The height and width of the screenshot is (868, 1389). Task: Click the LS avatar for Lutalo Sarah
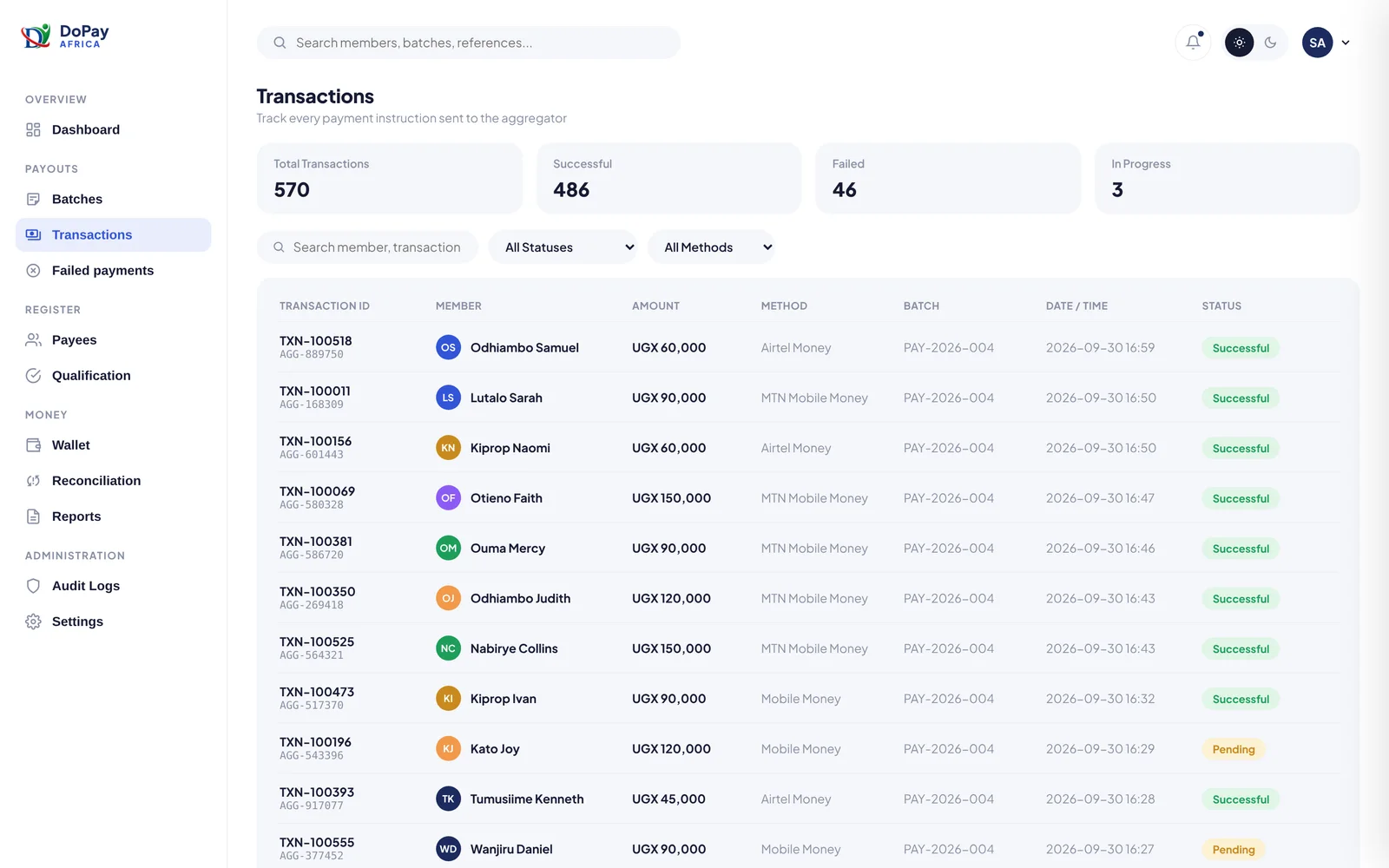point(448,398)
